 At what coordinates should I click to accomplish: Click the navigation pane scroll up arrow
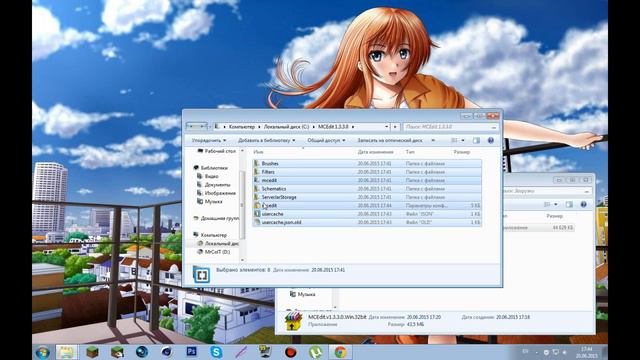[242, 151]
